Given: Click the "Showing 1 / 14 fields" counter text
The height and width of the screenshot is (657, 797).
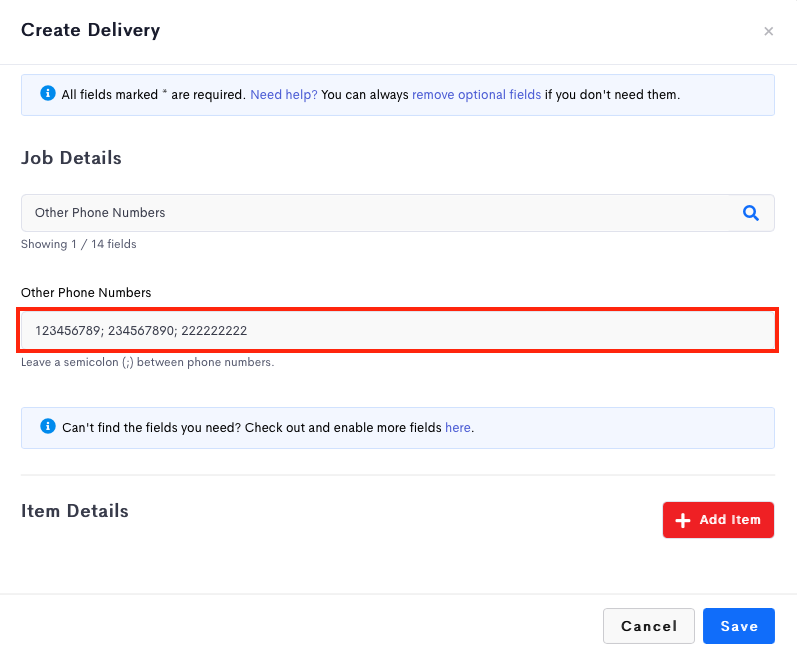Looking at the screenshot, I should [x=79, y=244].
